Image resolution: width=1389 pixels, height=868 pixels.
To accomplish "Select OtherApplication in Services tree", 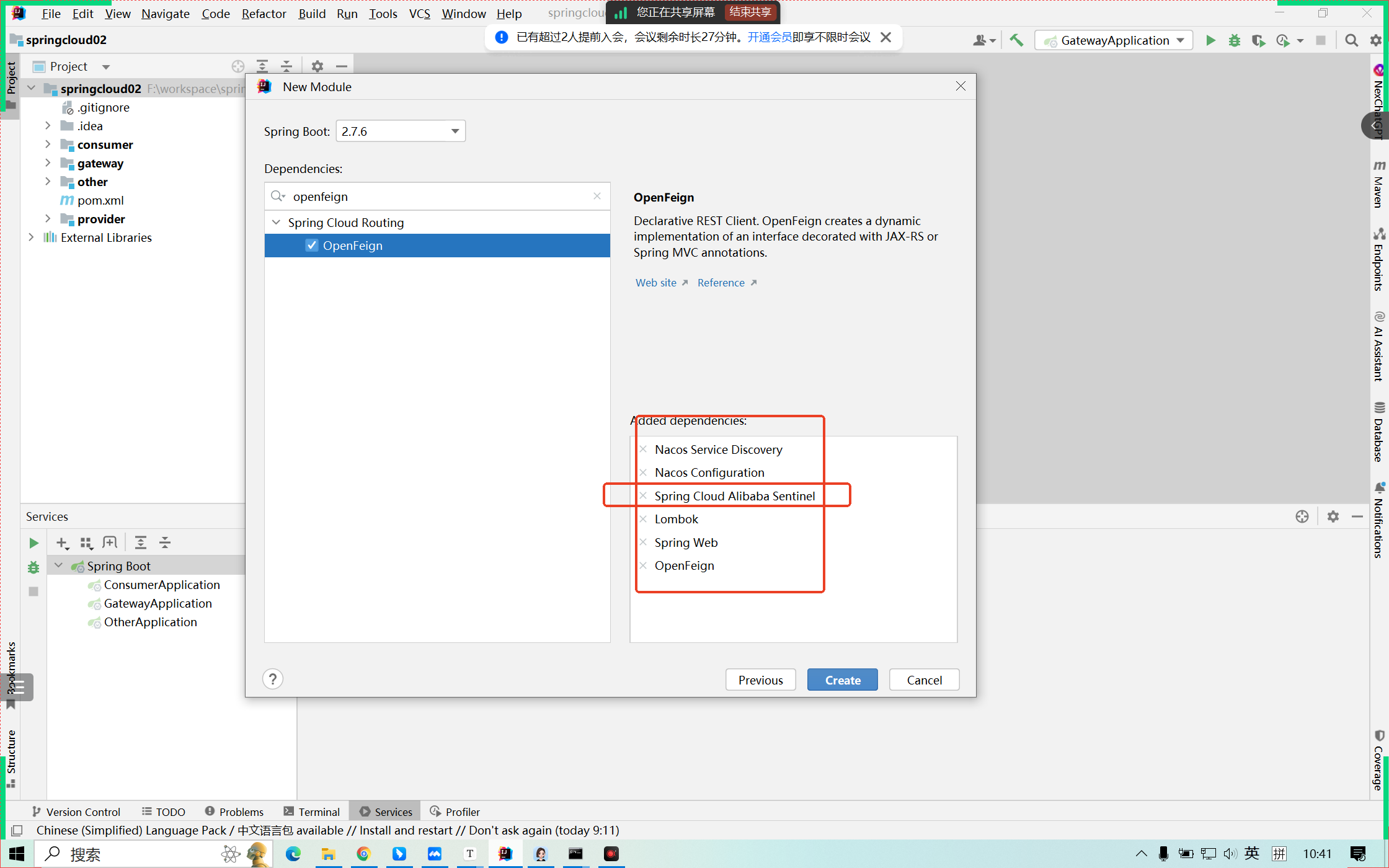I will point(150,622).
